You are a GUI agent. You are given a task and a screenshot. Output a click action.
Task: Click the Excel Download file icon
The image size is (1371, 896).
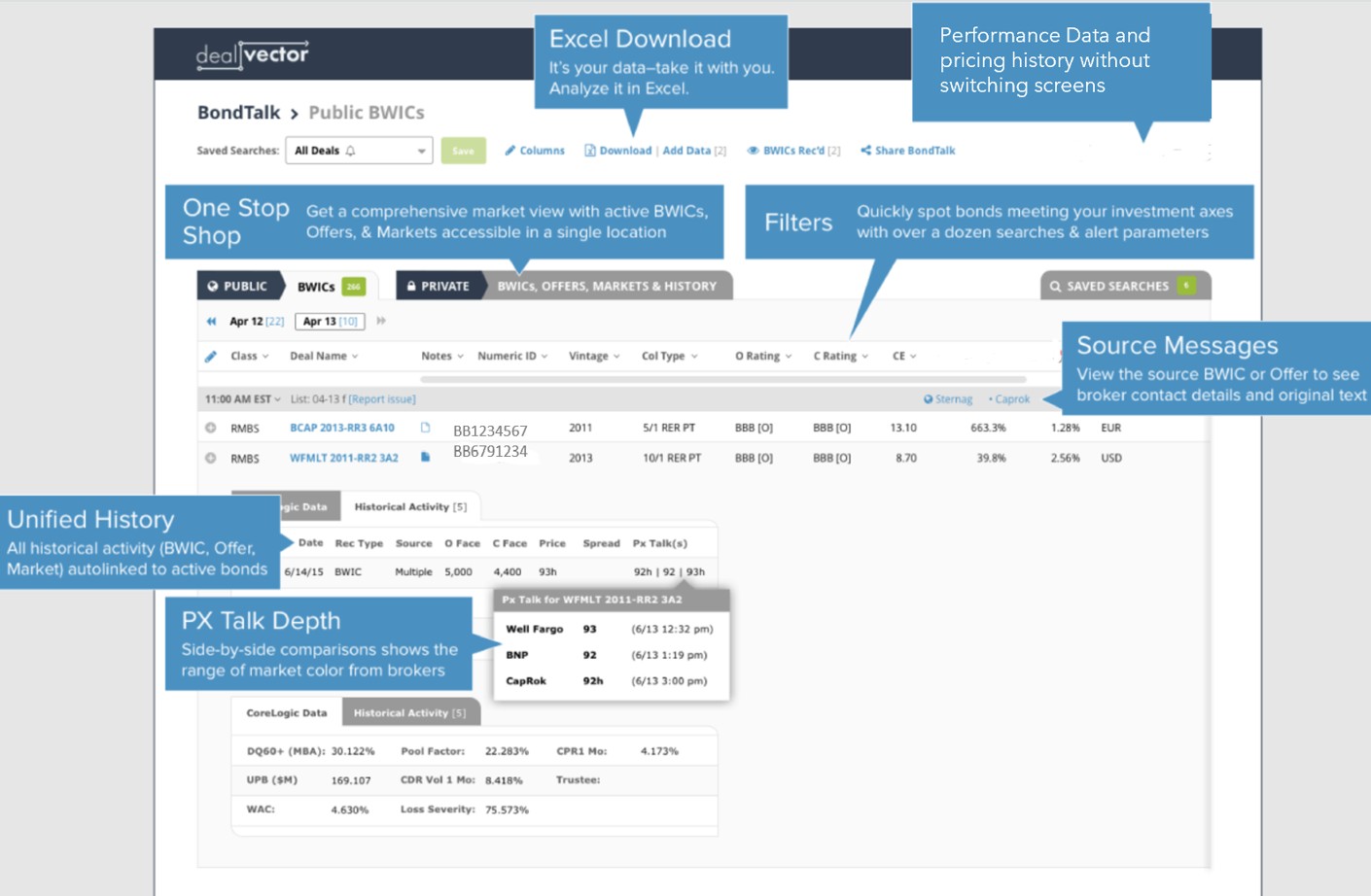click(x=589, y=151)
